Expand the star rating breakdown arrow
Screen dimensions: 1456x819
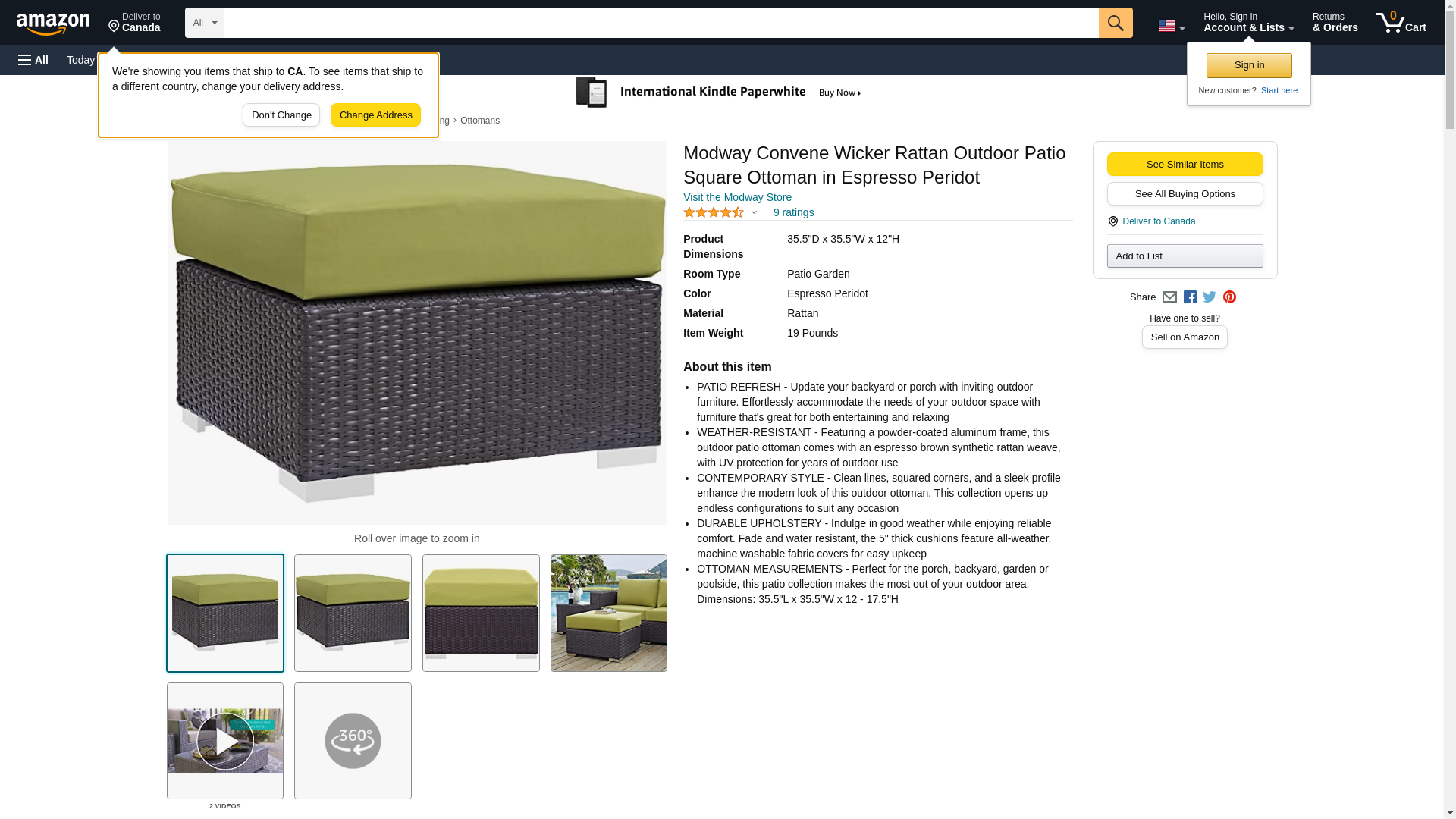(x=754, y=213)
